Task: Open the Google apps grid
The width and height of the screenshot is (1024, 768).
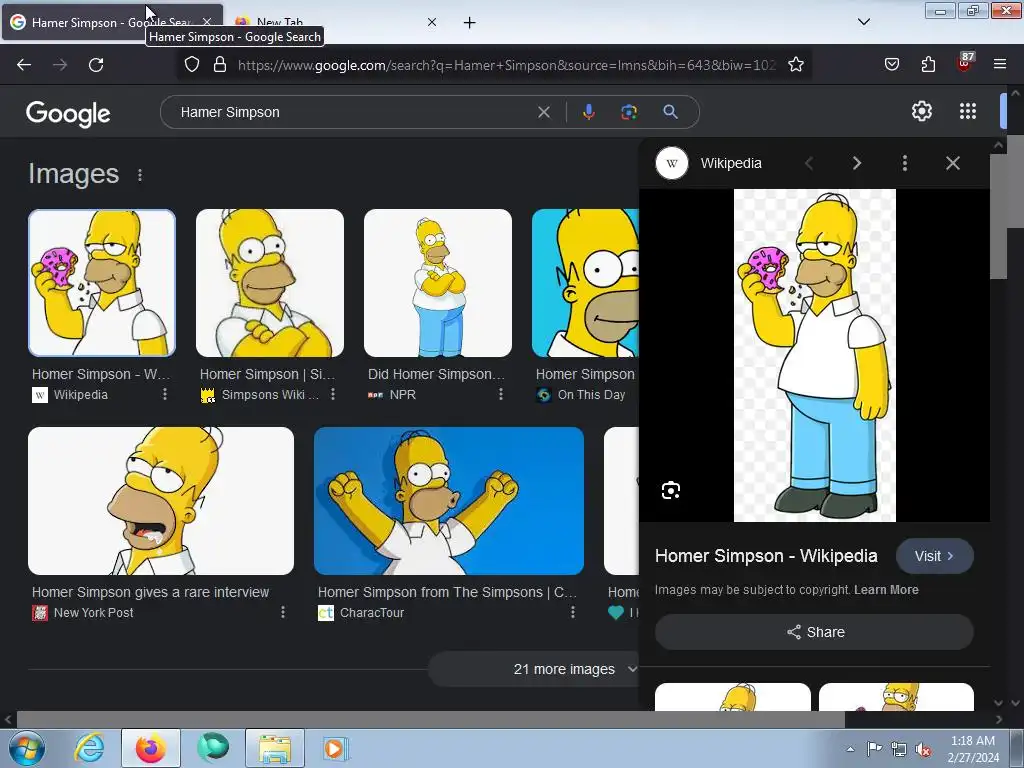Action: point(968,112)
